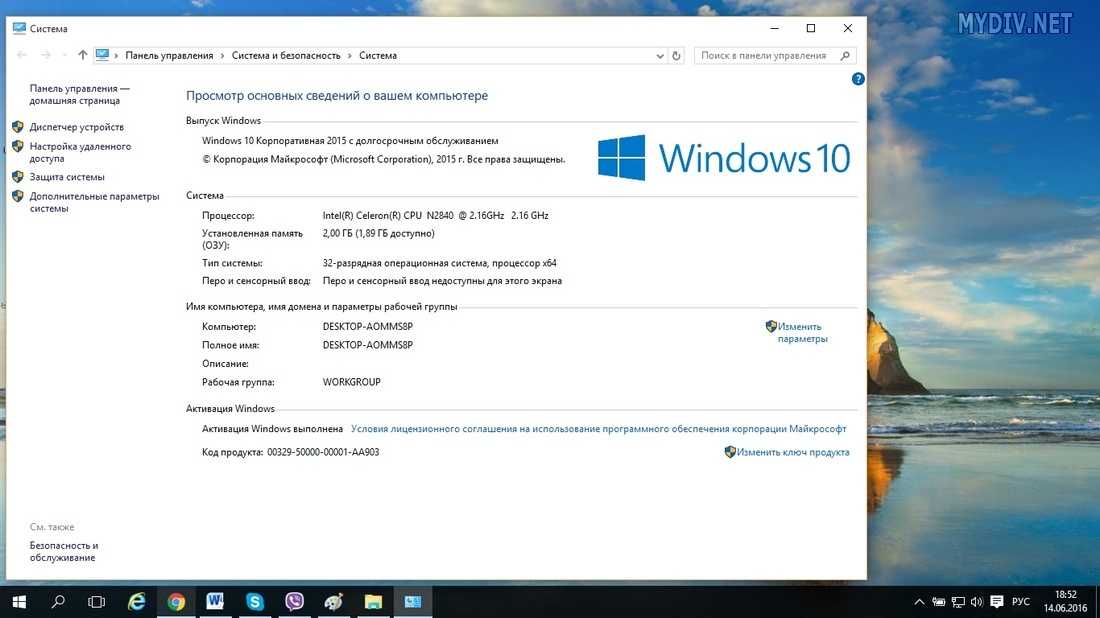1100x618 pixels.
Task: Open Viber from the taskbar
Action: click(x=294, y=601)
